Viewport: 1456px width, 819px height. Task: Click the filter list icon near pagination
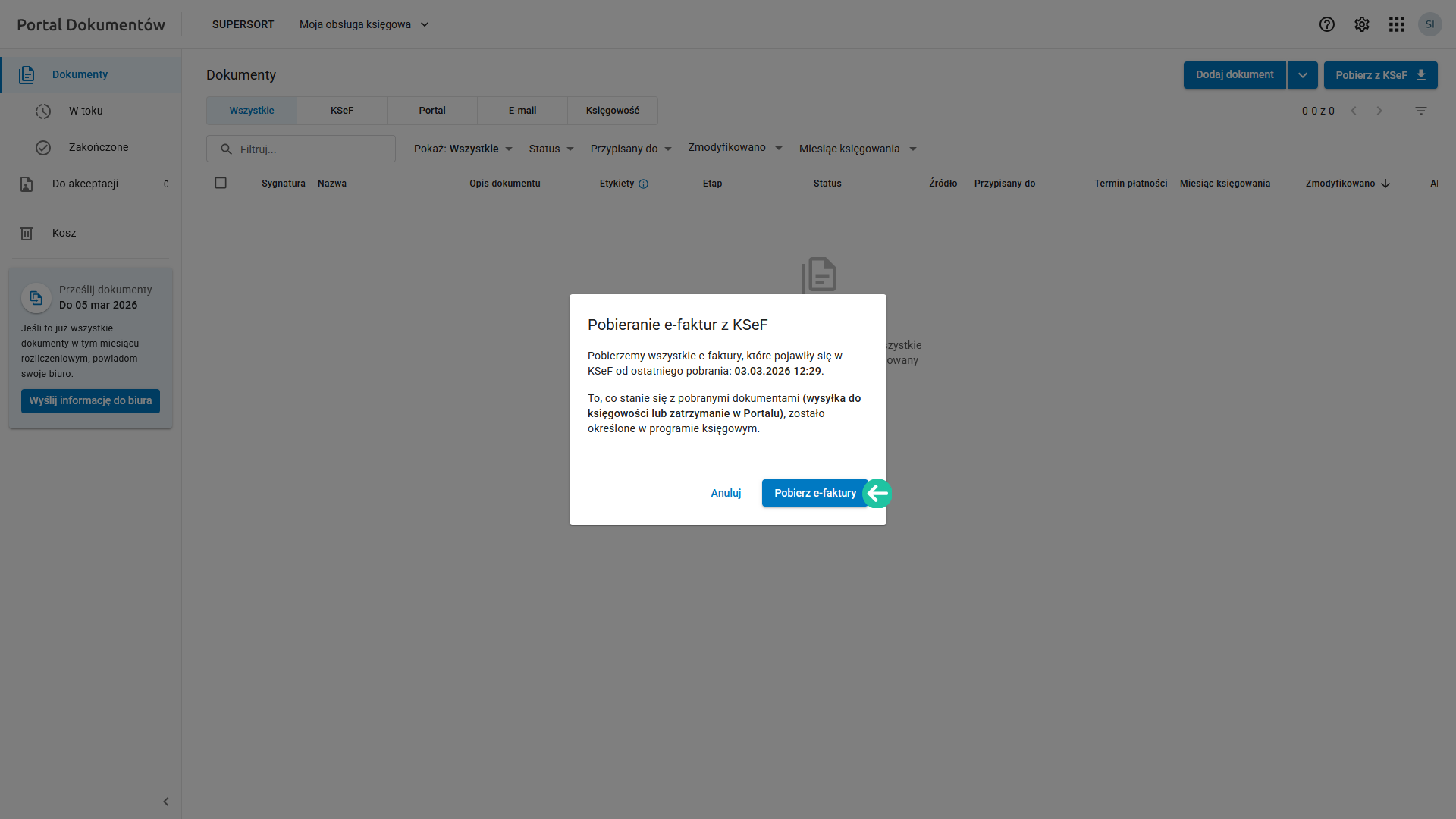tap(1421, 111)
